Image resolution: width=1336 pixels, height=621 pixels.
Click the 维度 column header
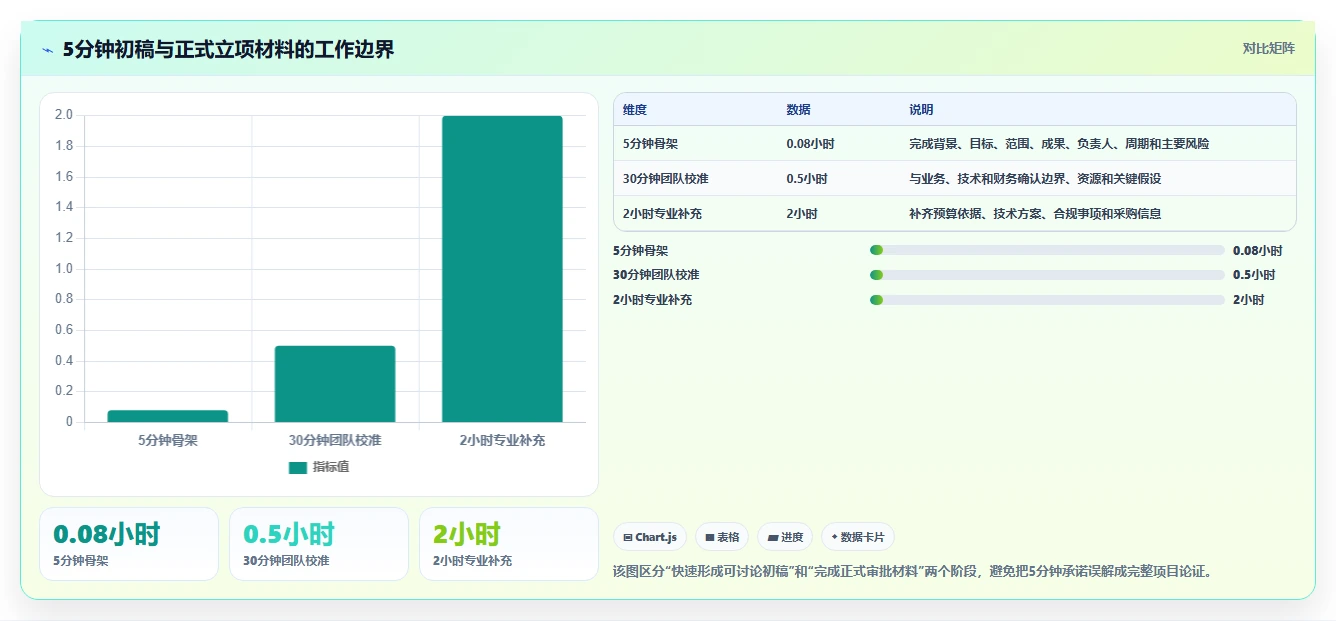(635, 110)
